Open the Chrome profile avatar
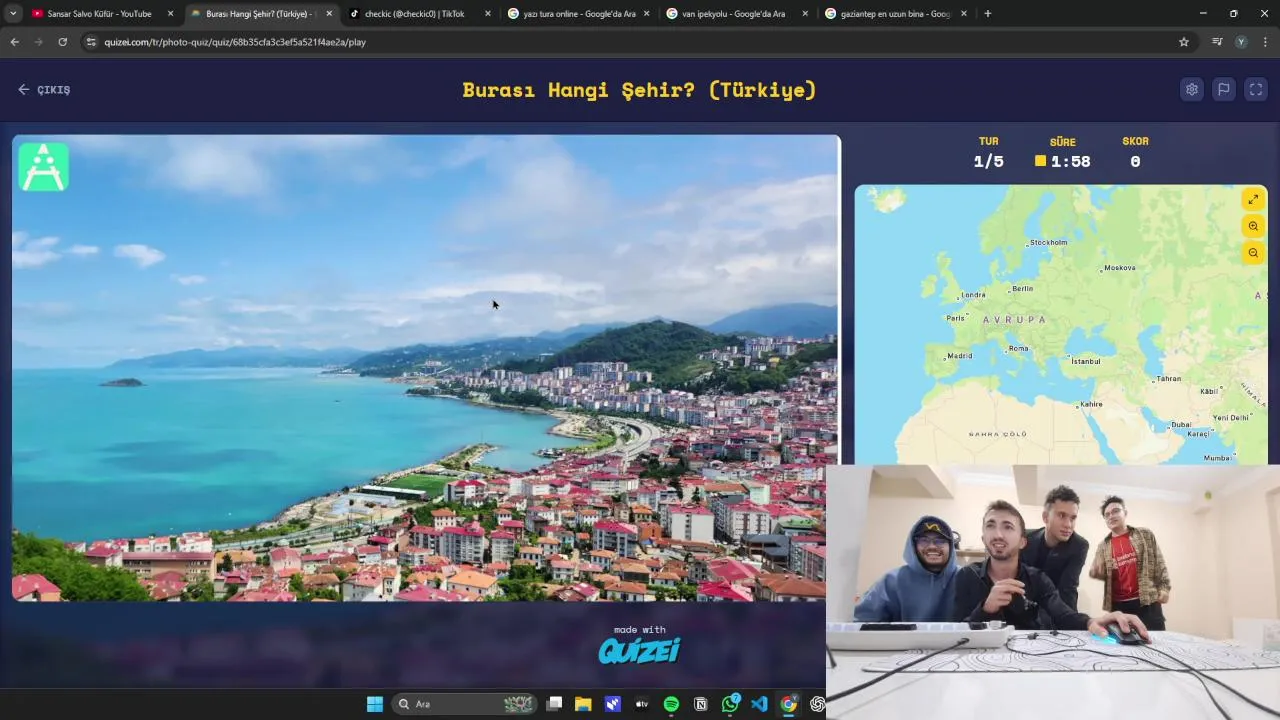1280x720 pixels. point(1241,42)
